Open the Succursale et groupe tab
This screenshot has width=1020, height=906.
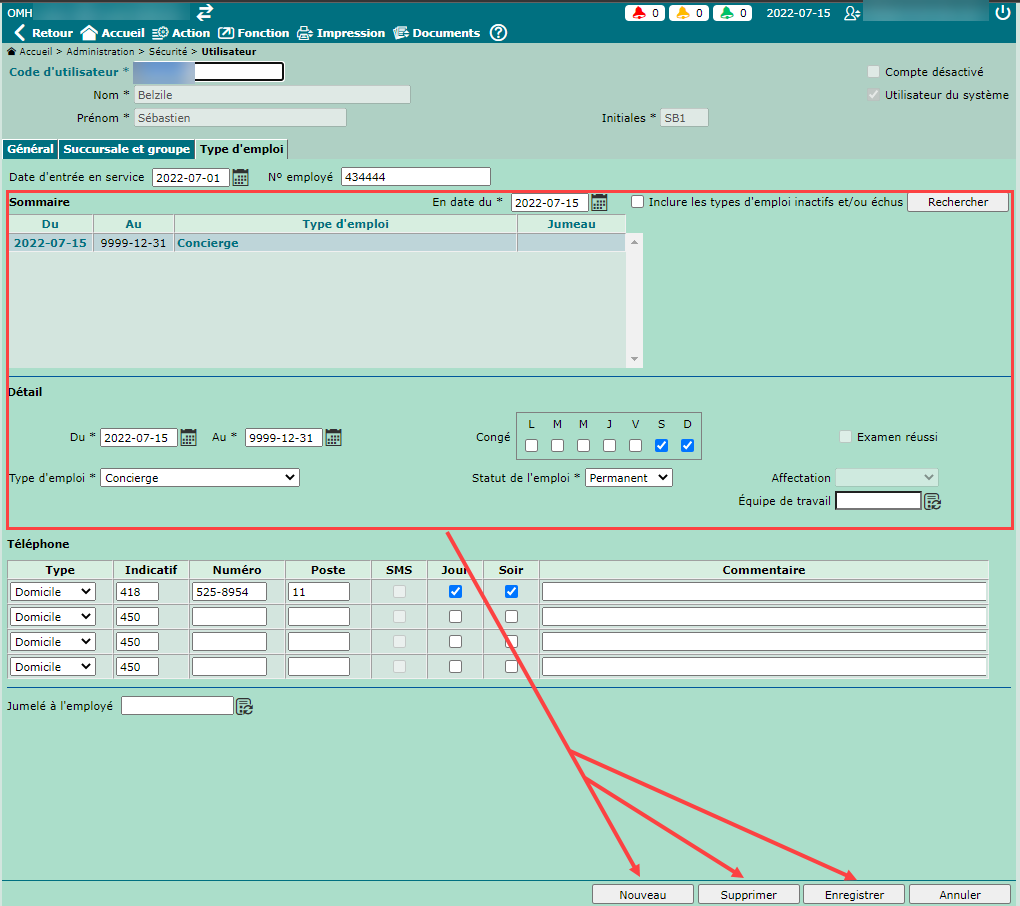[127, 149]
